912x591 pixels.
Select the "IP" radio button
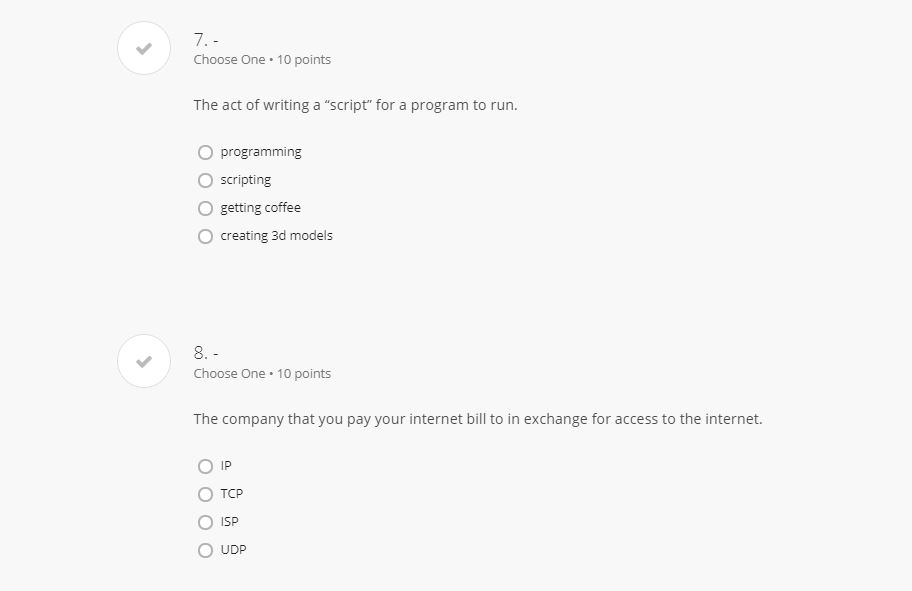pyautogui.click(x=205, y=466)
